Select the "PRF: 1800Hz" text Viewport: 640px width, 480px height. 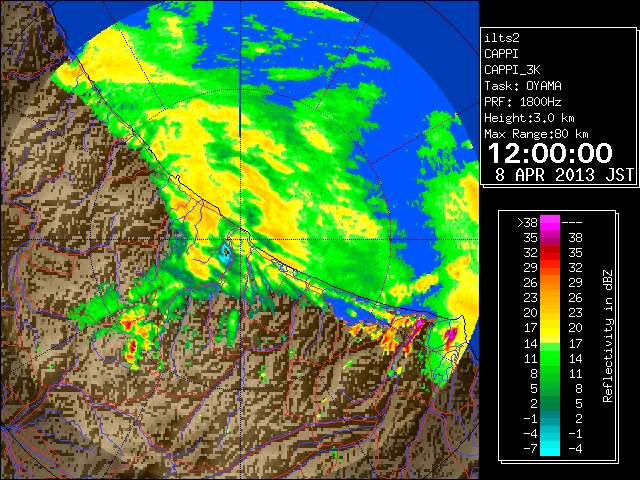point(523,102)
